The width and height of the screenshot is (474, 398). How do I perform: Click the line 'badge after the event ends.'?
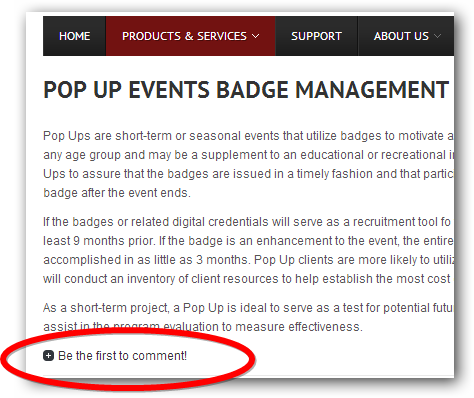pyautogui.click(x=117, y=193)
